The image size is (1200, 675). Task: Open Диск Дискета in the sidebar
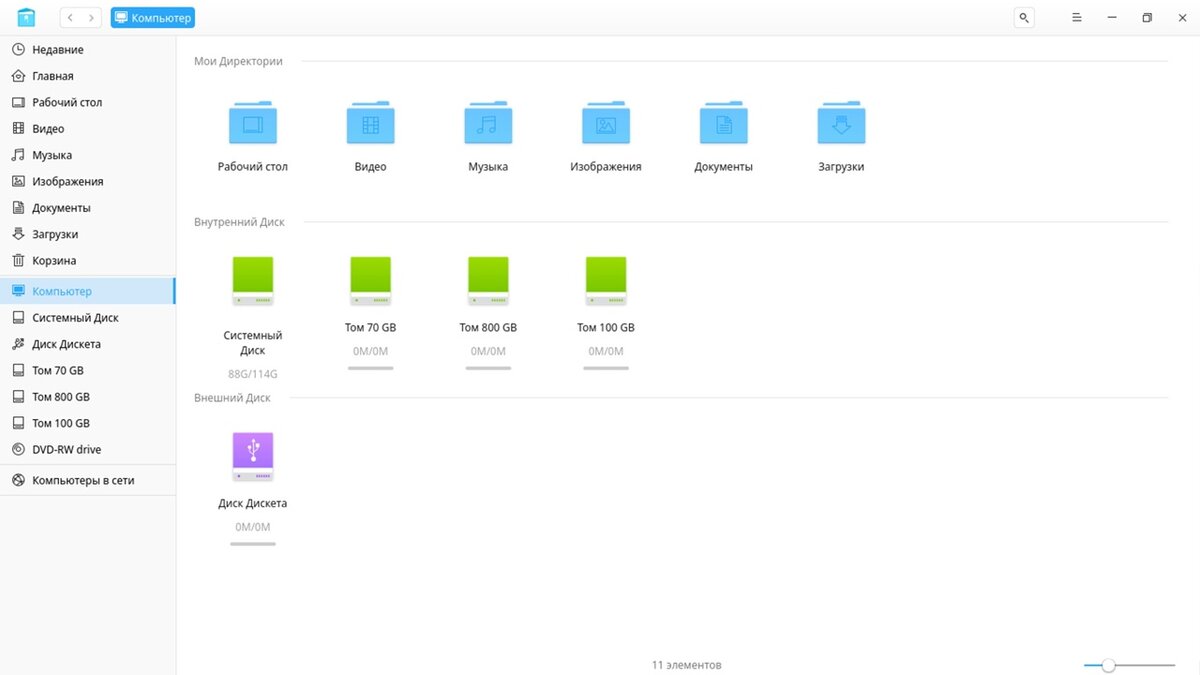coord(88,344)
